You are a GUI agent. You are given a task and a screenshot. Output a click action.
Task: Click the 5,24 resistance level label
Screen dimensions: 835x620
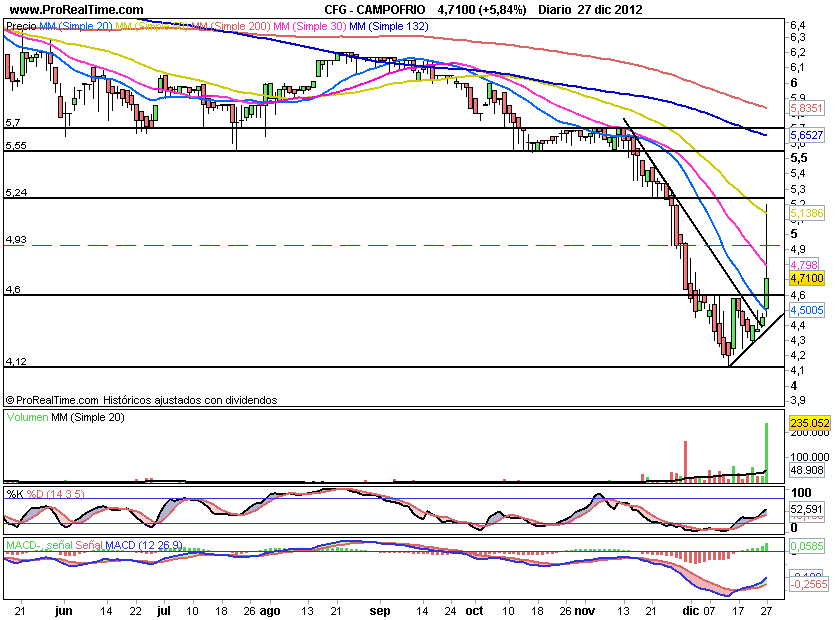tap(15, 191)
